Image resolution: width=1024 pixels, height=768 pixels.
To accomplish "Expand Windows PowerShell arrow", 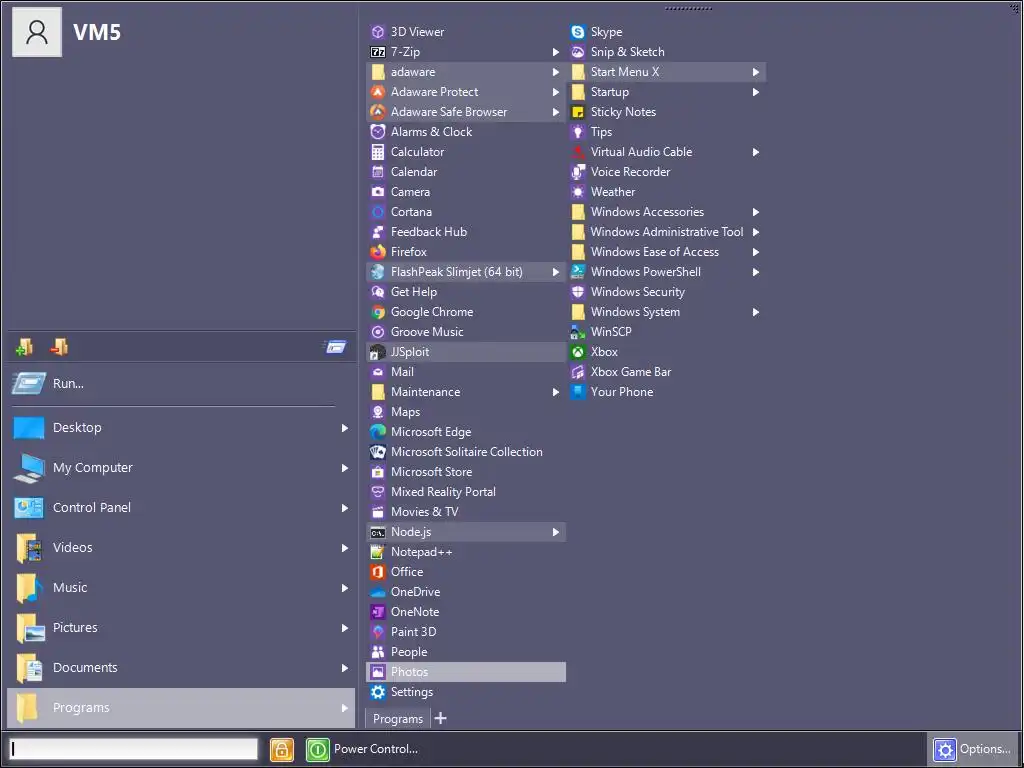I will (x=756, y=272).
